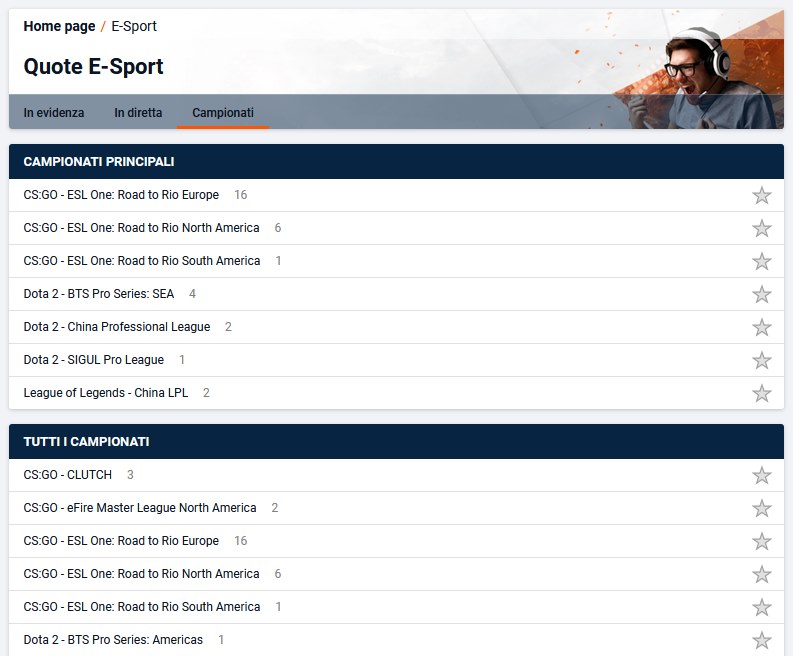Favorite CS:GO ESL One Road to Rio Europe in Campionati Principali
This screenshot has width=793, height=656.
761,195
